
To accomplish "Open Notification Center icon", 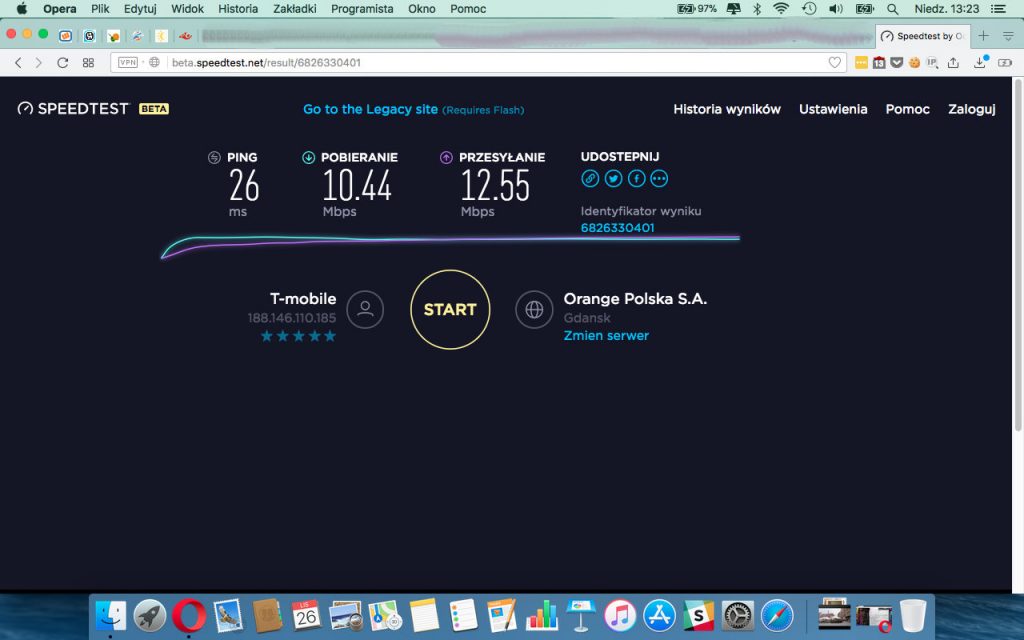I will tap(999, 8).
